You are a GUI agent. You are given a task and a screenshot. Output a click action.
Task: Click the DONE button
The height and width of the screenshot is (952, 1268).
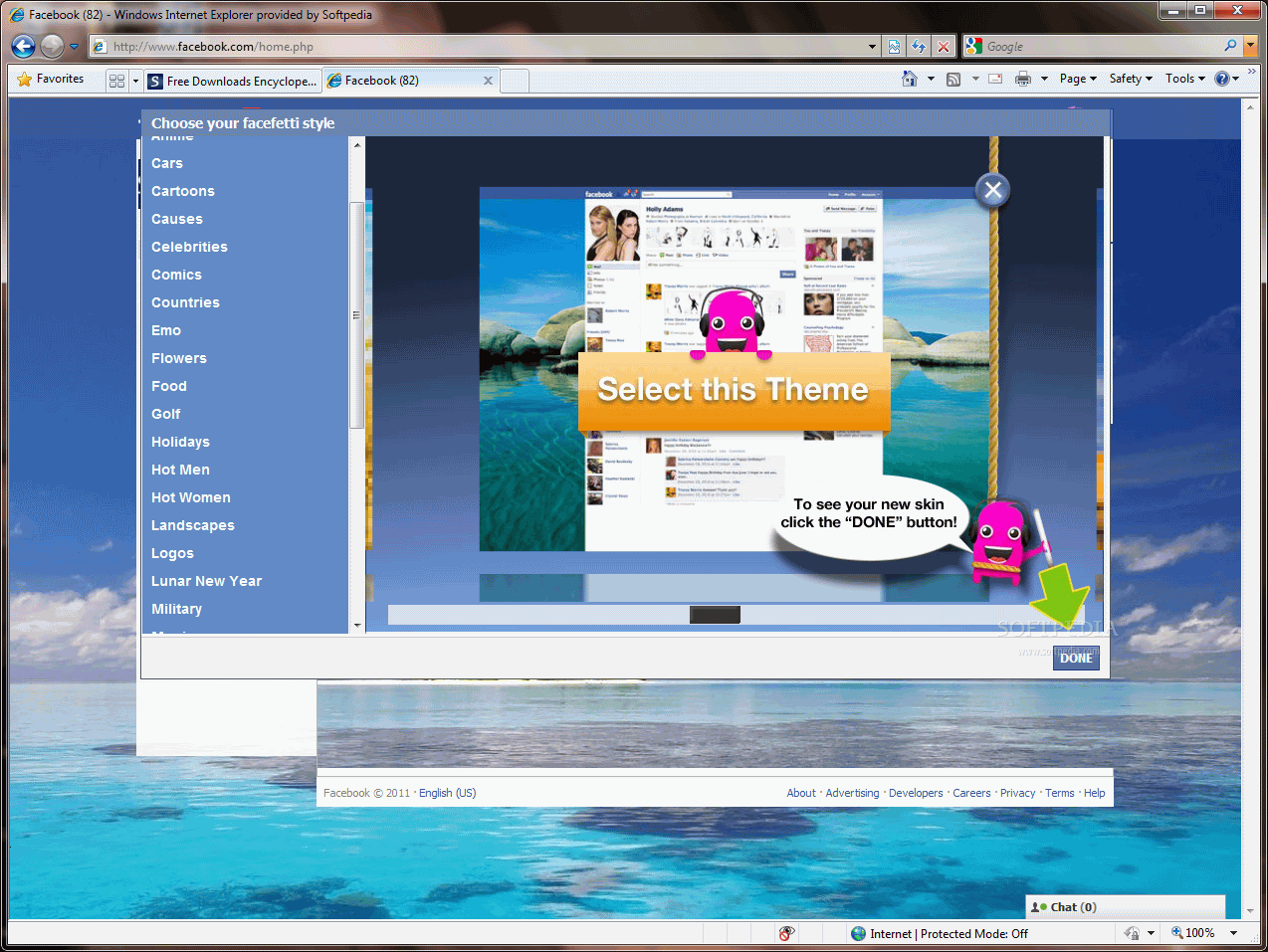1076,658
